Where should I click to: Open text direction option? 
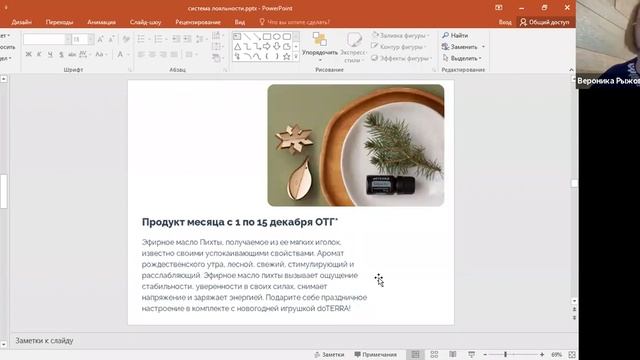pyautogui.click(x=217, y=36)
